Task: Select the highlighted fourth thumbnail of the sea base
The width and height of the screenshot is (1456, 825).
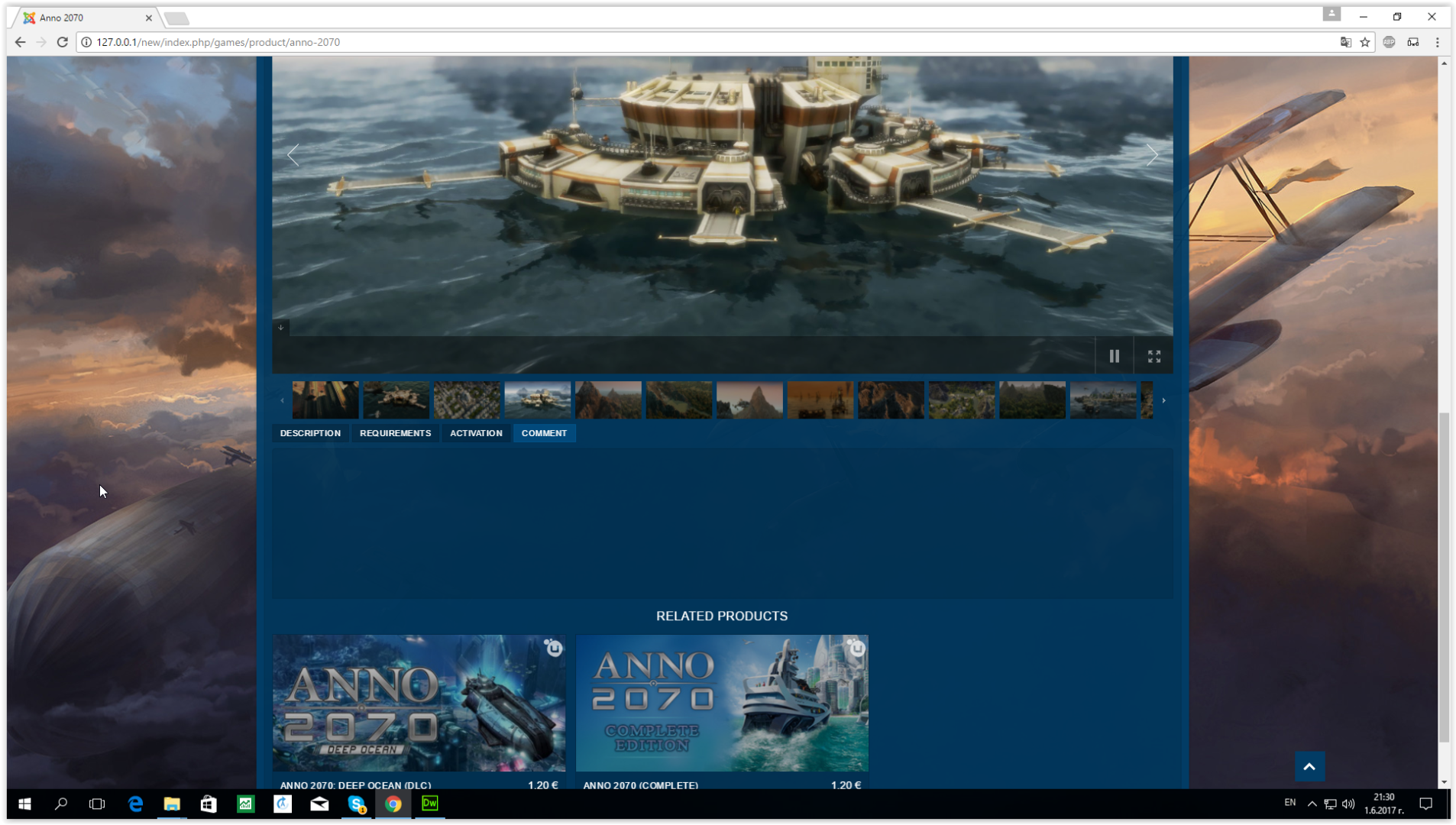Action: click(x=537, y=400)
